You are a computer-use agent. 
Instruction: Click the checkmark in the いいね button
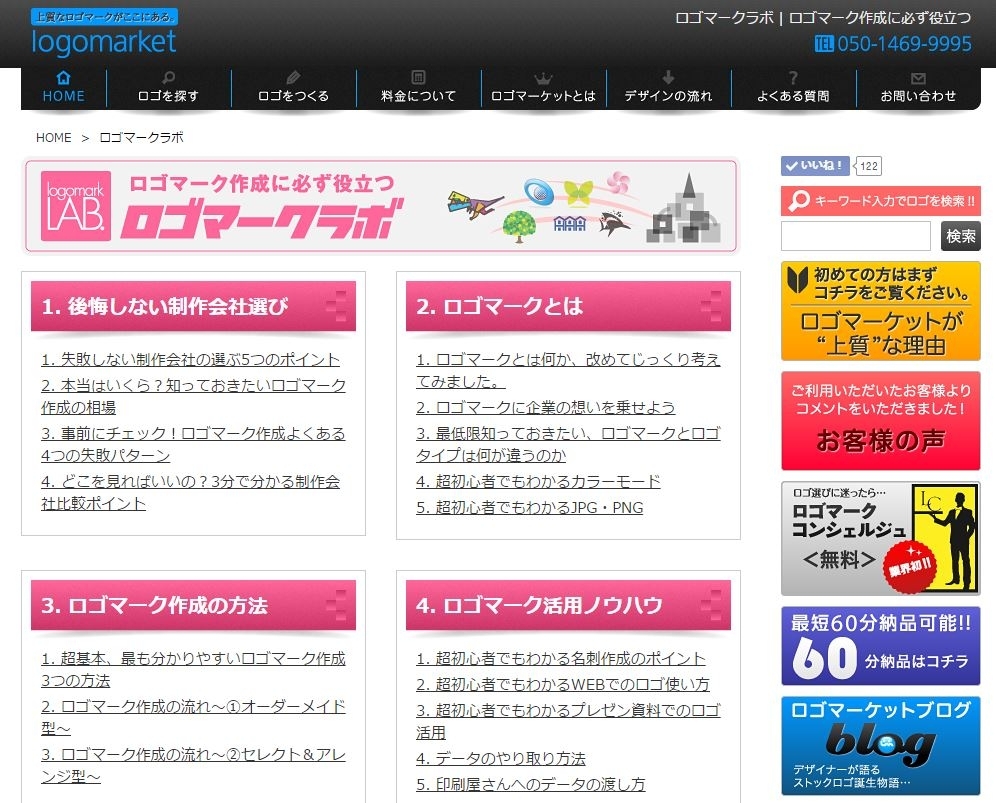(791, 166)
